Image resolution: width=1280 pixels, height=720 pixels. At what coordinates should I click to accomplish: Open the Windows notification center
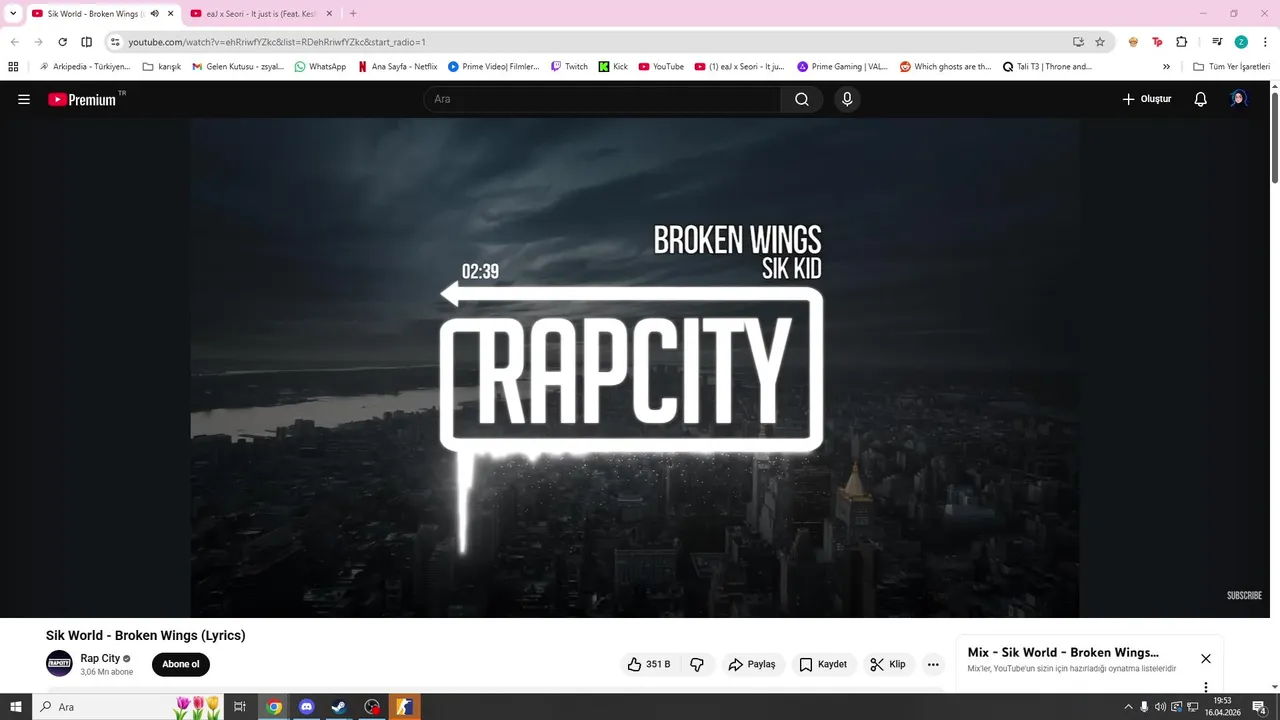(x=1258, y=707)
